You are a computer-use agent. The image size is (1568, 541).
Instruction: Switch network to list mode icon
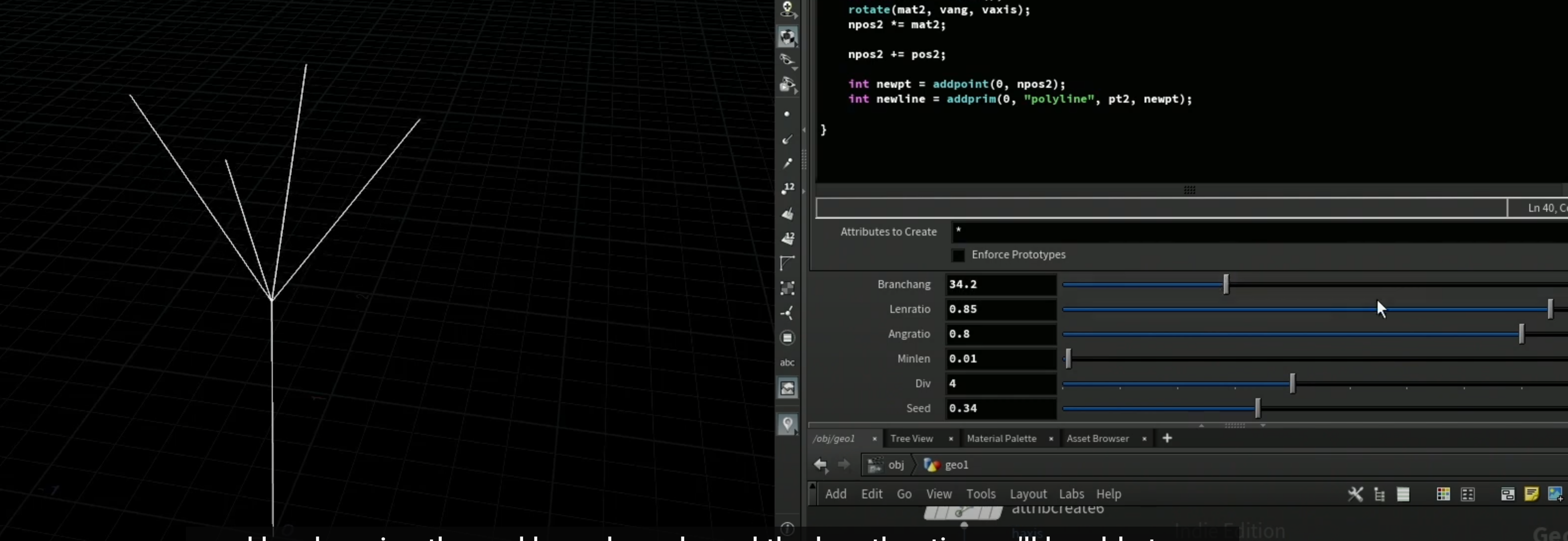[x=1403, y=494]
